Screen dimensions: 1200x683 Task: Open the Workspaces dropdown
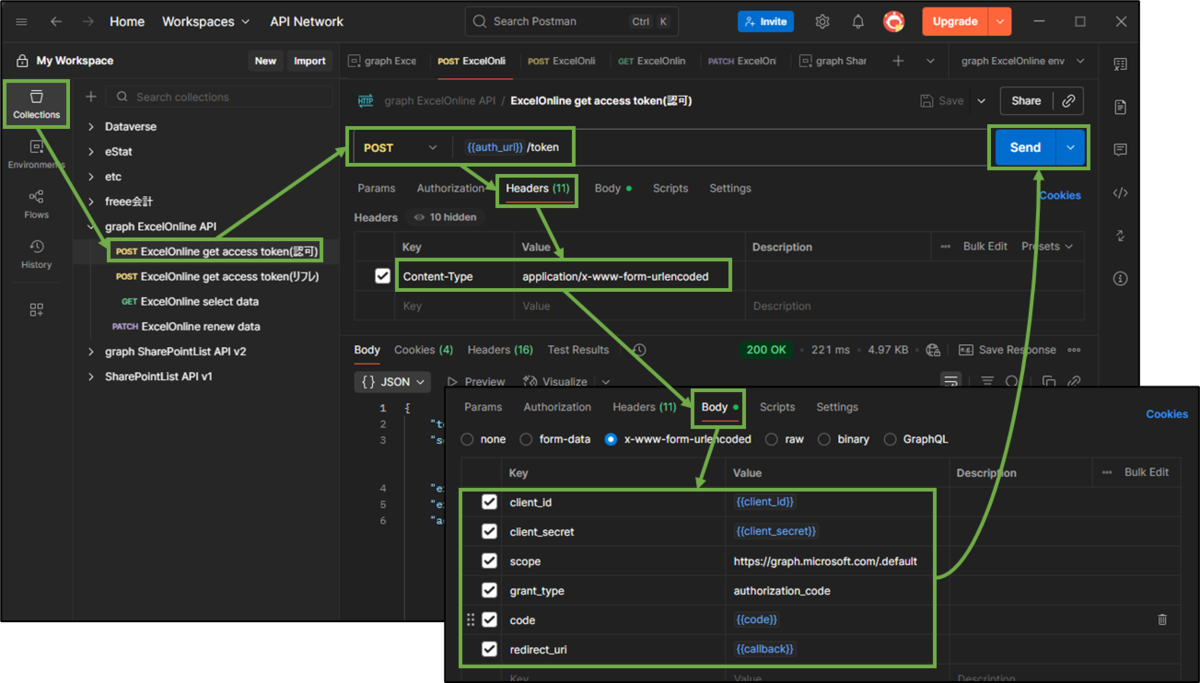coord(206,21)
